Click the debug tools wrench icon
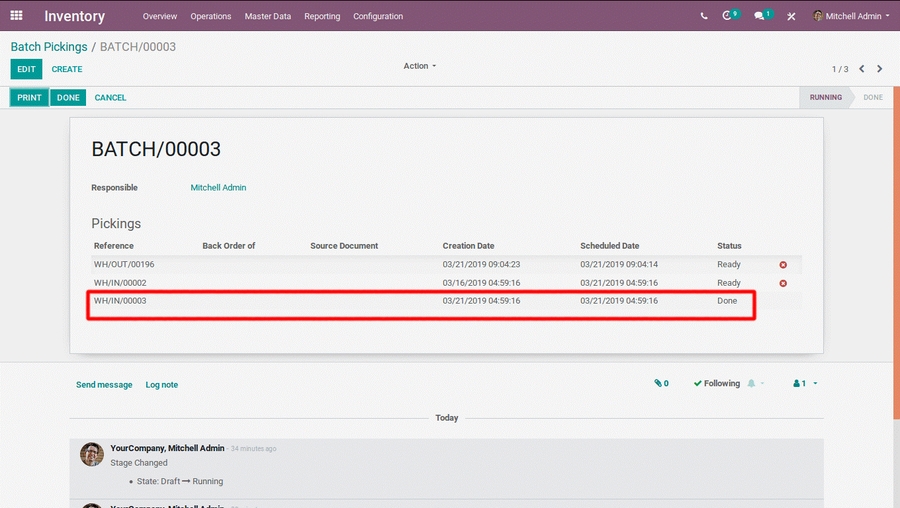Screen dimensions: 900x508 pyautogui.click(x=791, y=16)
